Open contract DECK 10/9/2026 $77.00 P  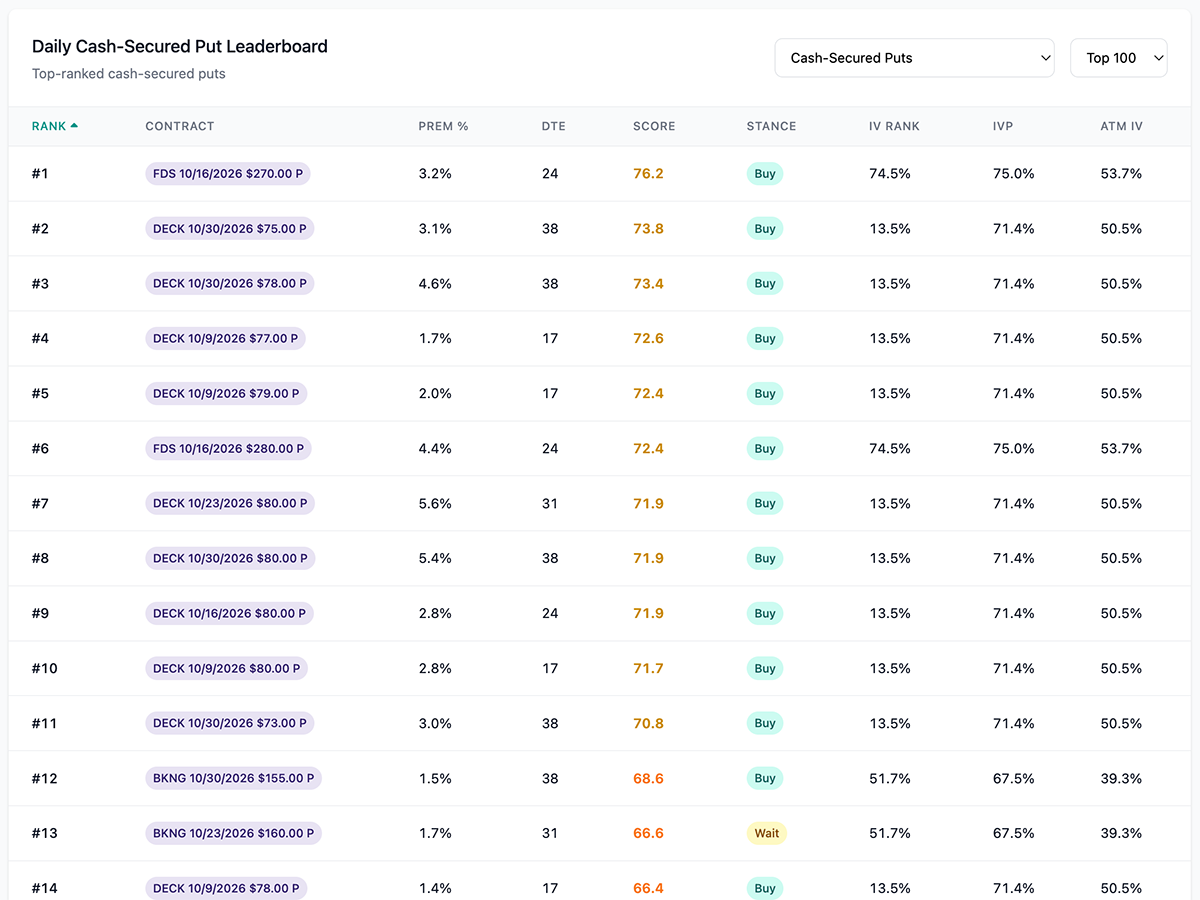pos(226,339)
